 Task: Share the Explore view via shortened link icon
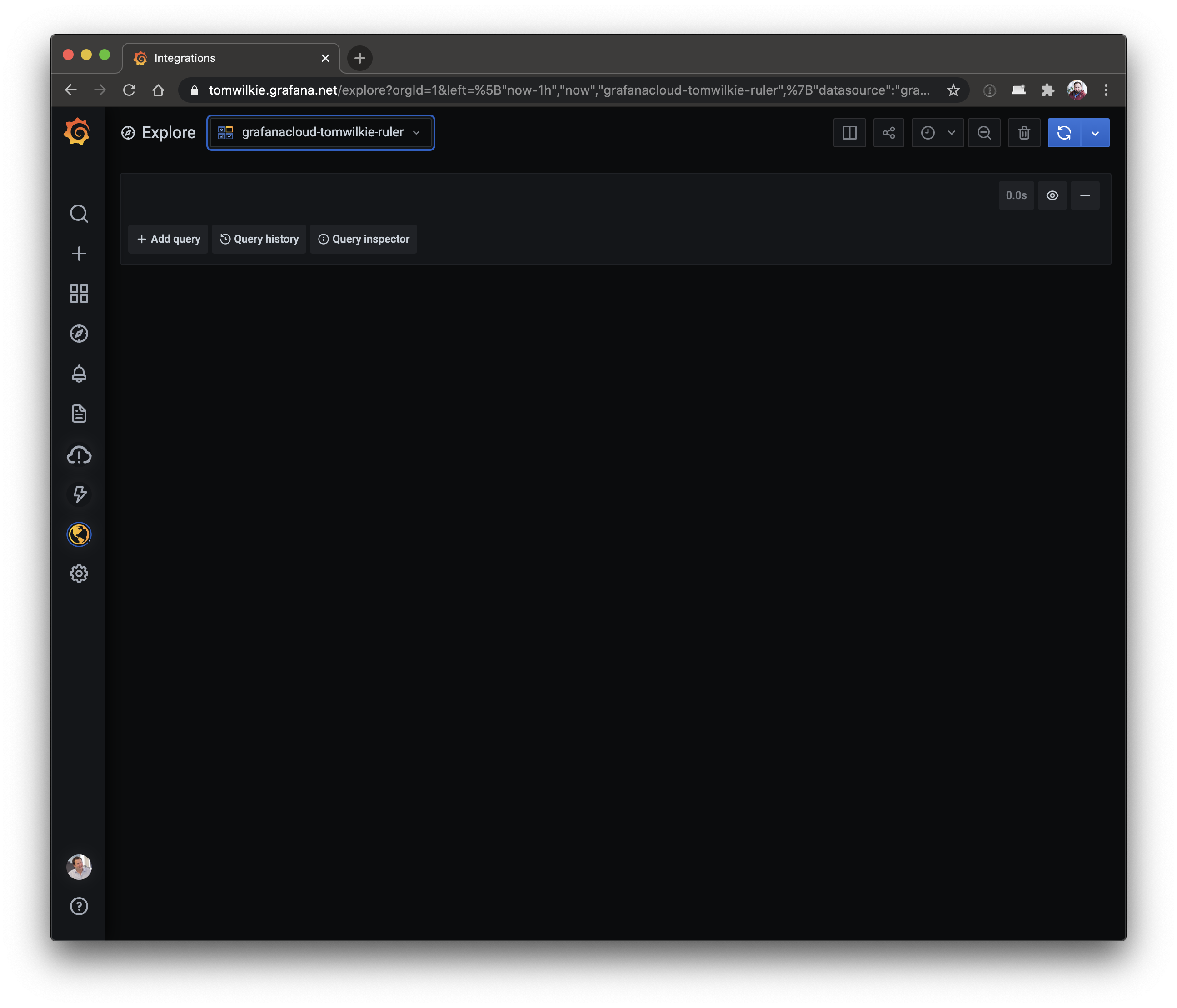click(888, 133)
